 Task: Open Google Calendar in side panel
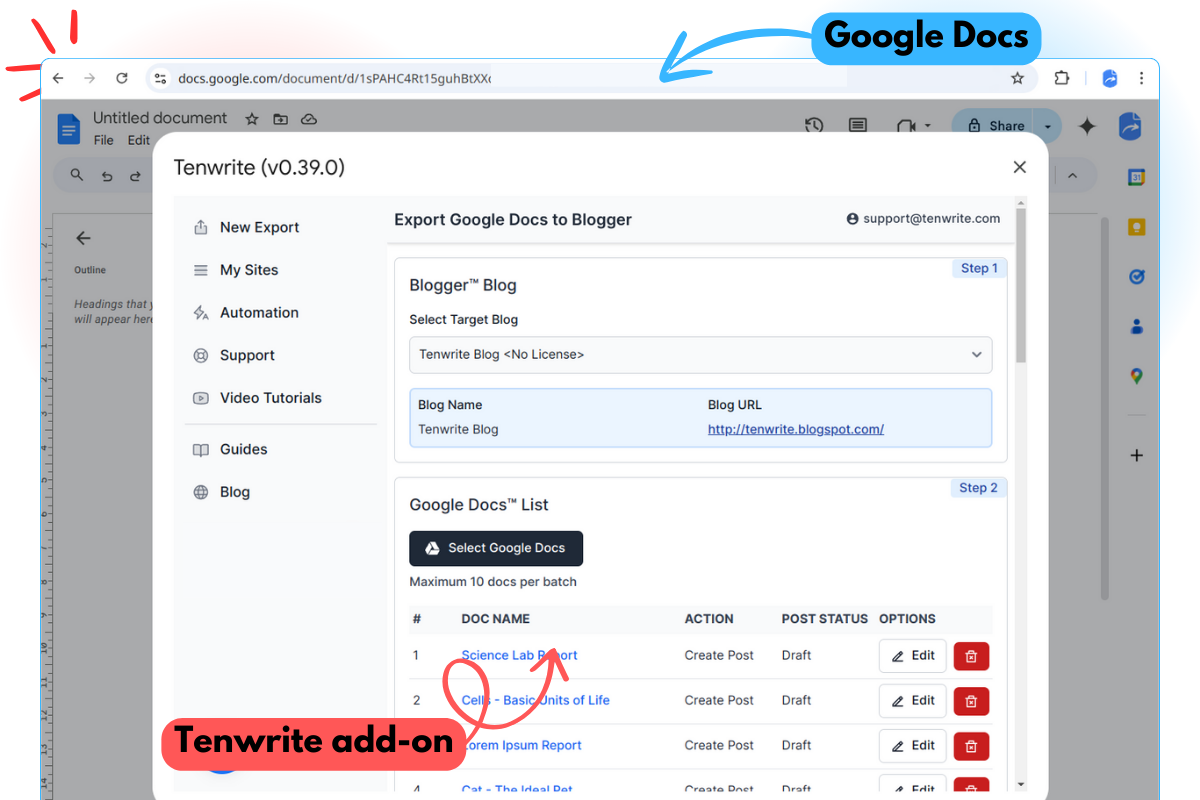[x=1136, y=178]
